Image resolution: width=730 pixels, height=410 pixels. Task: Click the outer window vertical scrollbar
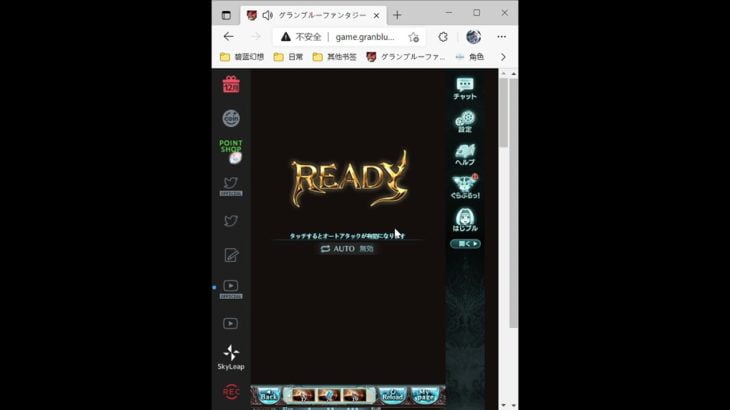click(x=514, y=203)
